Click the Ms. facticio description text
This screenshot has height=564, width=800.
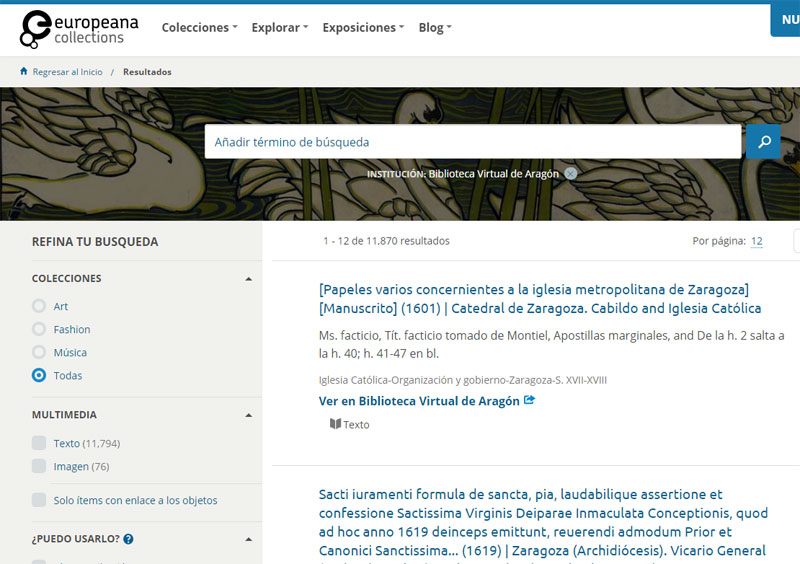click(552, 345)
